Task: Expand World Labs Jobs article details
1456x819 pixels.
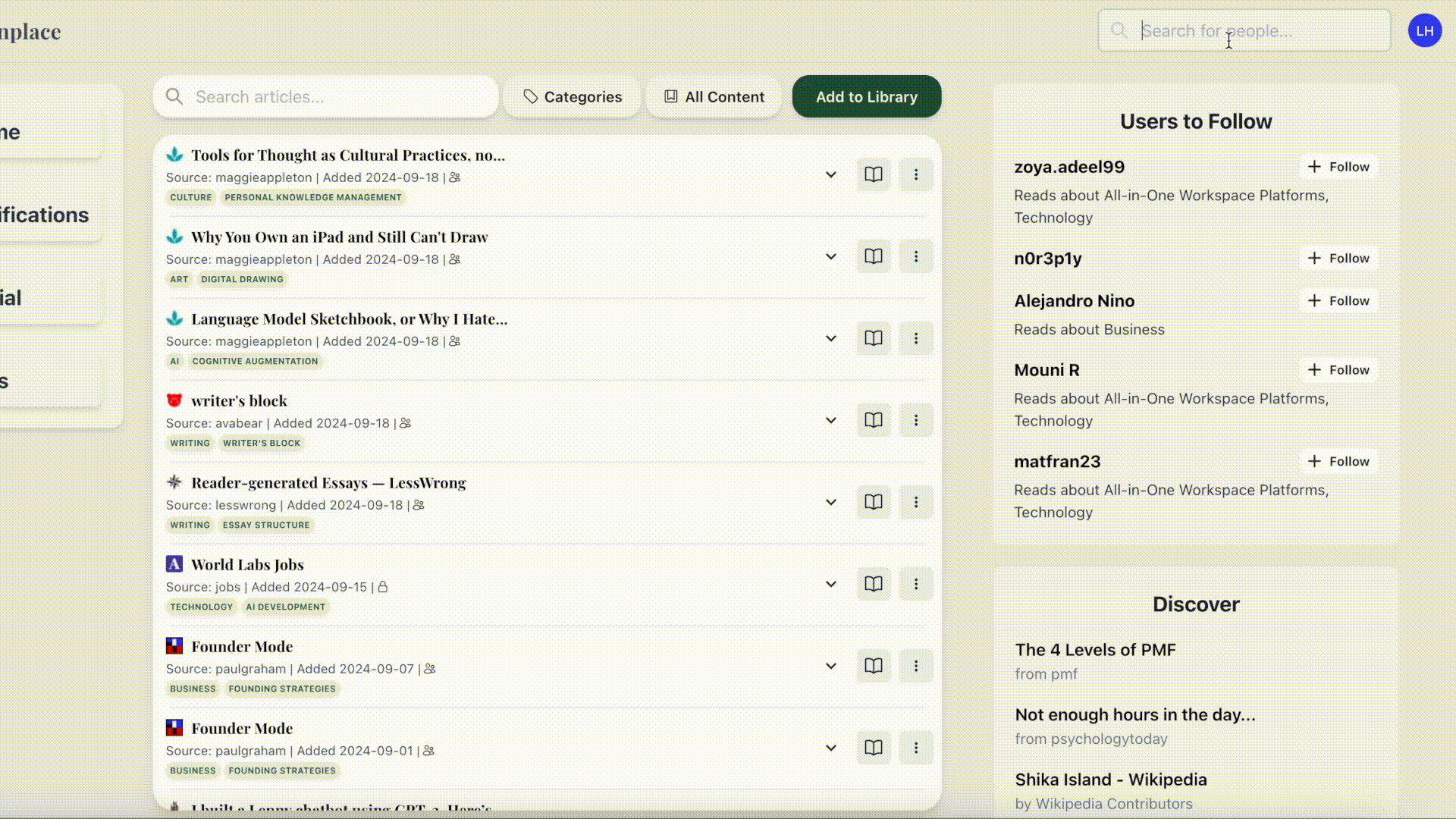Action: point(830,584)
